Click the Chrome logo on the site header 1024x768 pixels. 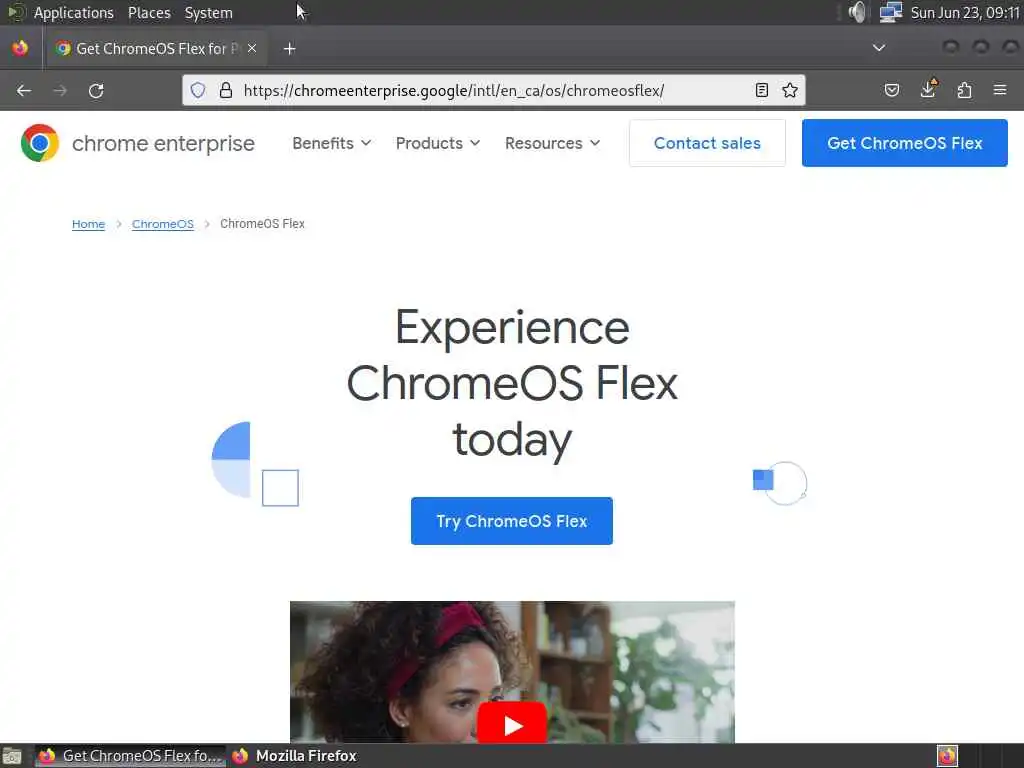[x=40, y=143]
